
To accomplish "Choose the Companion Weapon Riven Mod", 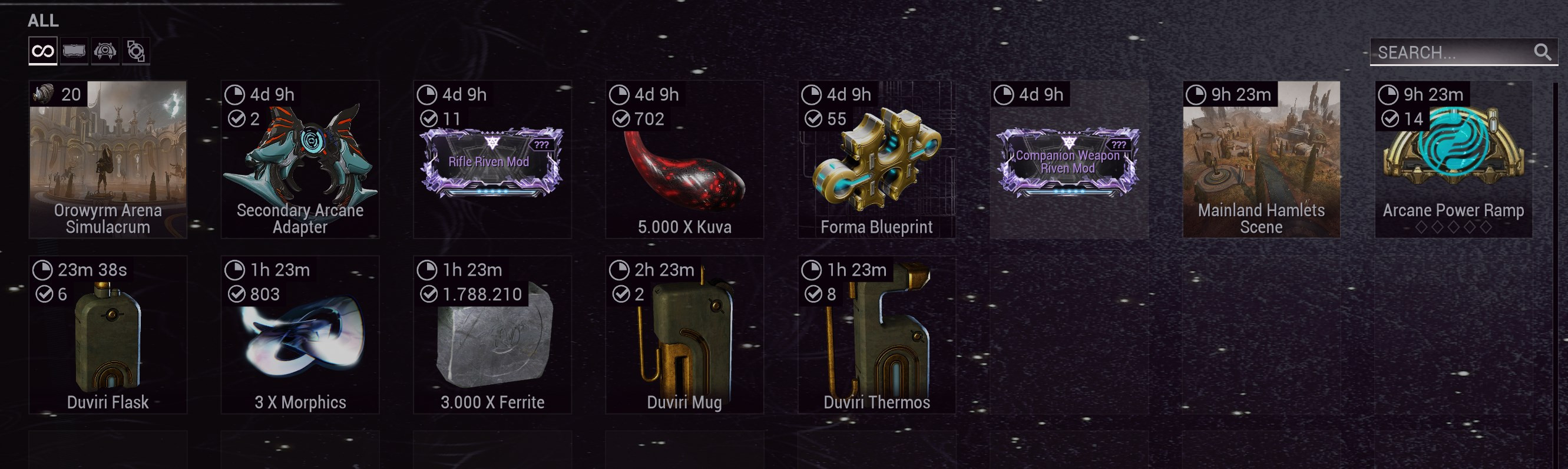I will click(1069, 159).
